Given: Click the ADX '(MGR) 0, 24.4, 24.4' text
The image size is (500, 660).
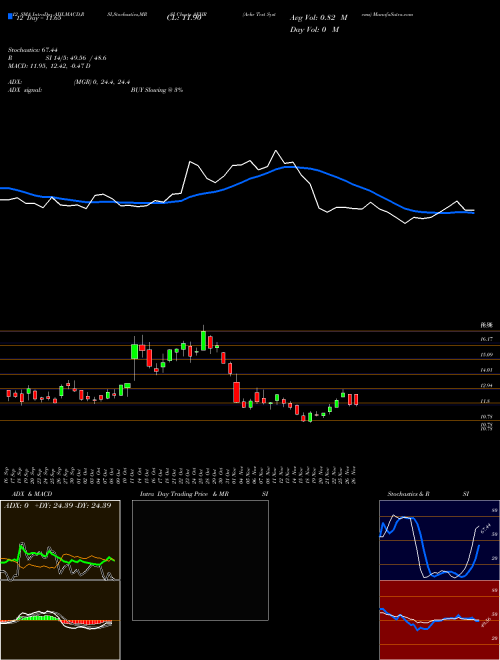Looking at the screenshot, I should point(101,83).
